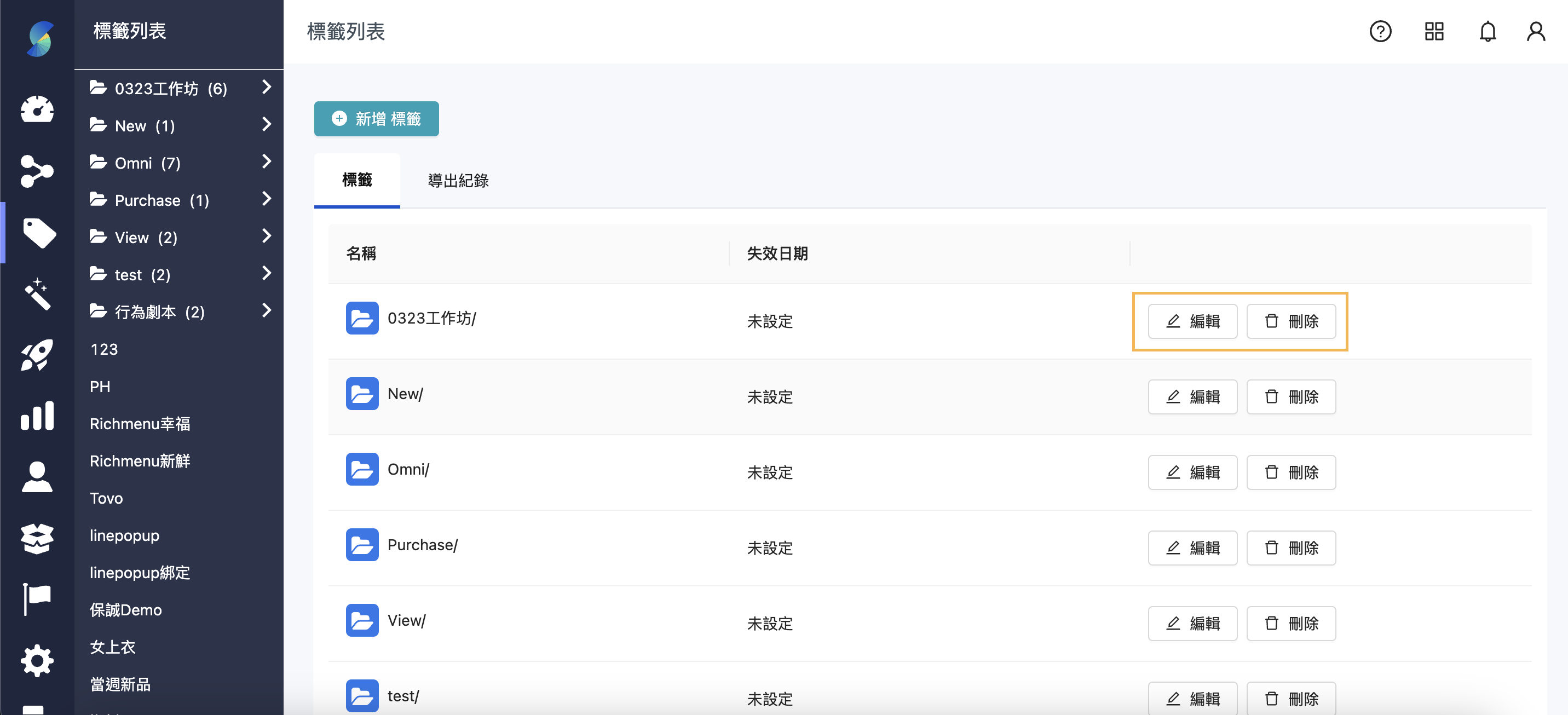Expand the 0323工作坊 folder in sidebar
Screen dimensions: 1568x715
tap(266, 88)
